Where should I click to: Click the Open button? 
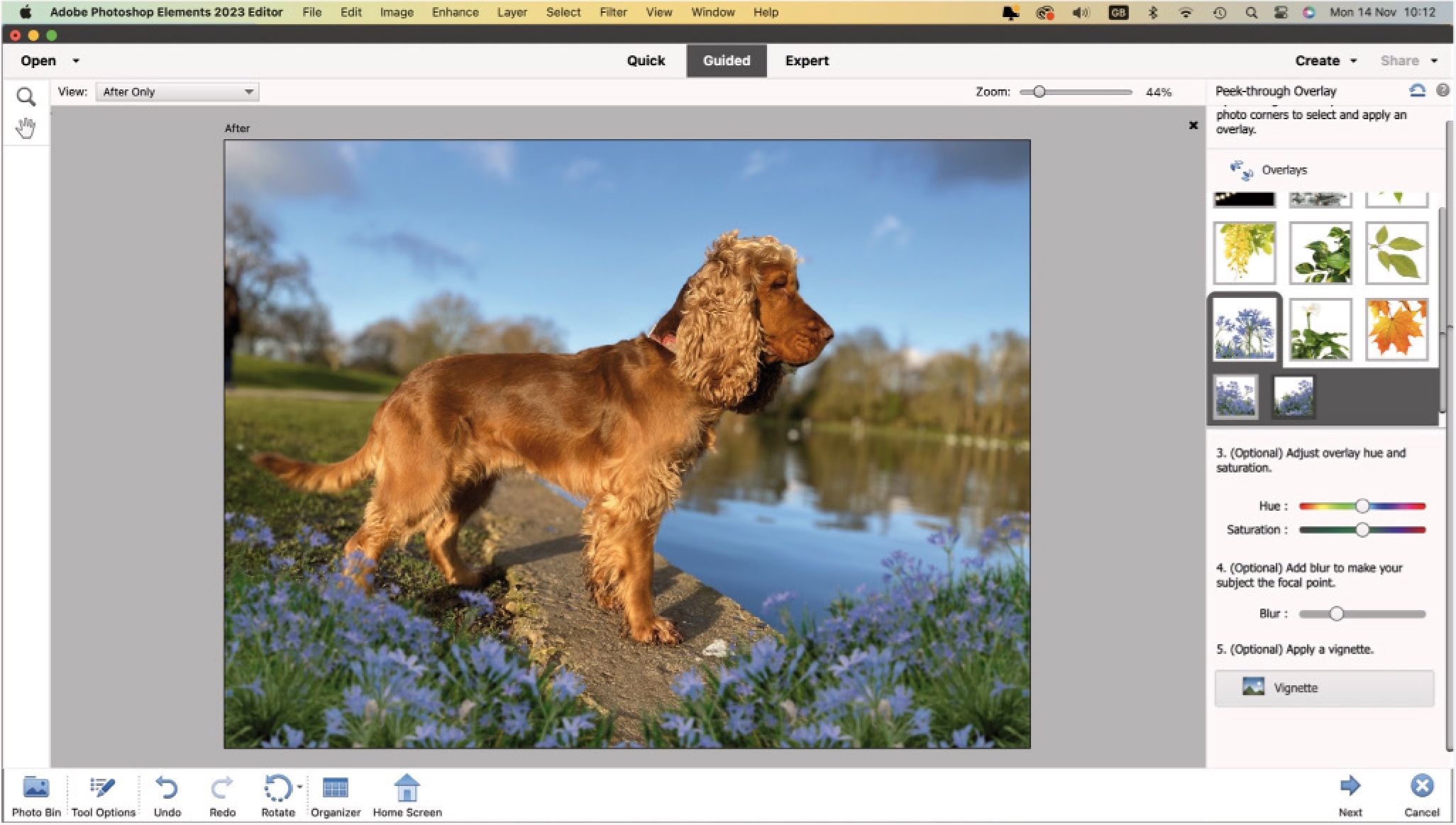point(38,61)
